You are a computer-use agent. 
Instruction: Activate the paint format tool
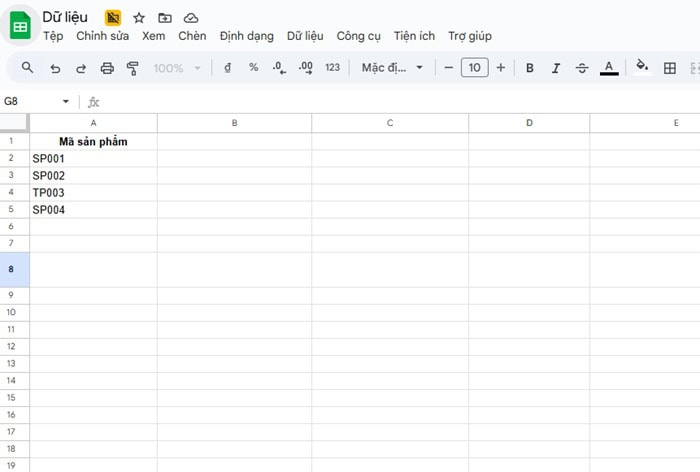click(x=133, y=68)
